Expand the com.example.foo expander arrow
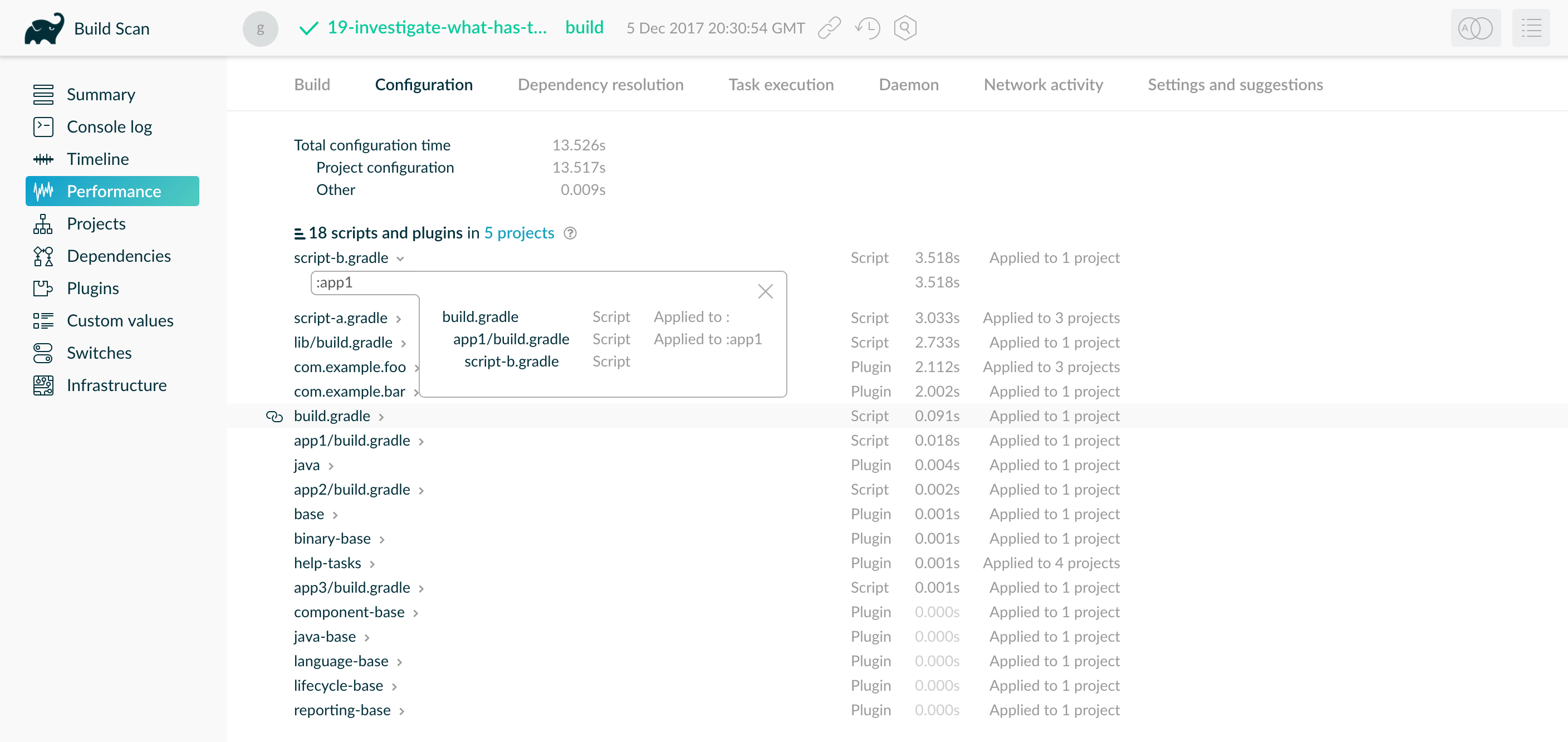 pos(419,368)
